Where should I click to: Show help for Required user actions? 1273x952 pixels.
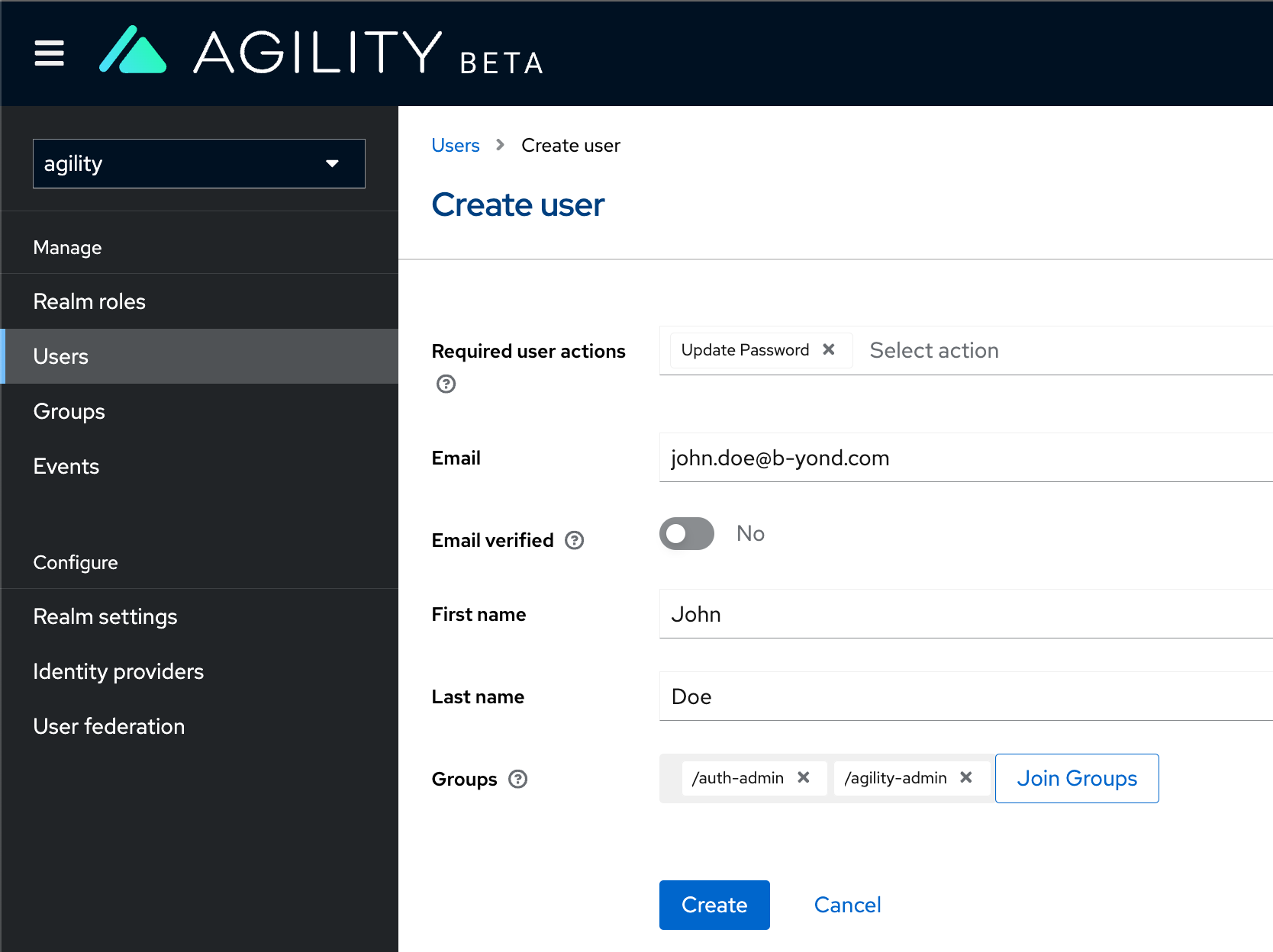446,384
